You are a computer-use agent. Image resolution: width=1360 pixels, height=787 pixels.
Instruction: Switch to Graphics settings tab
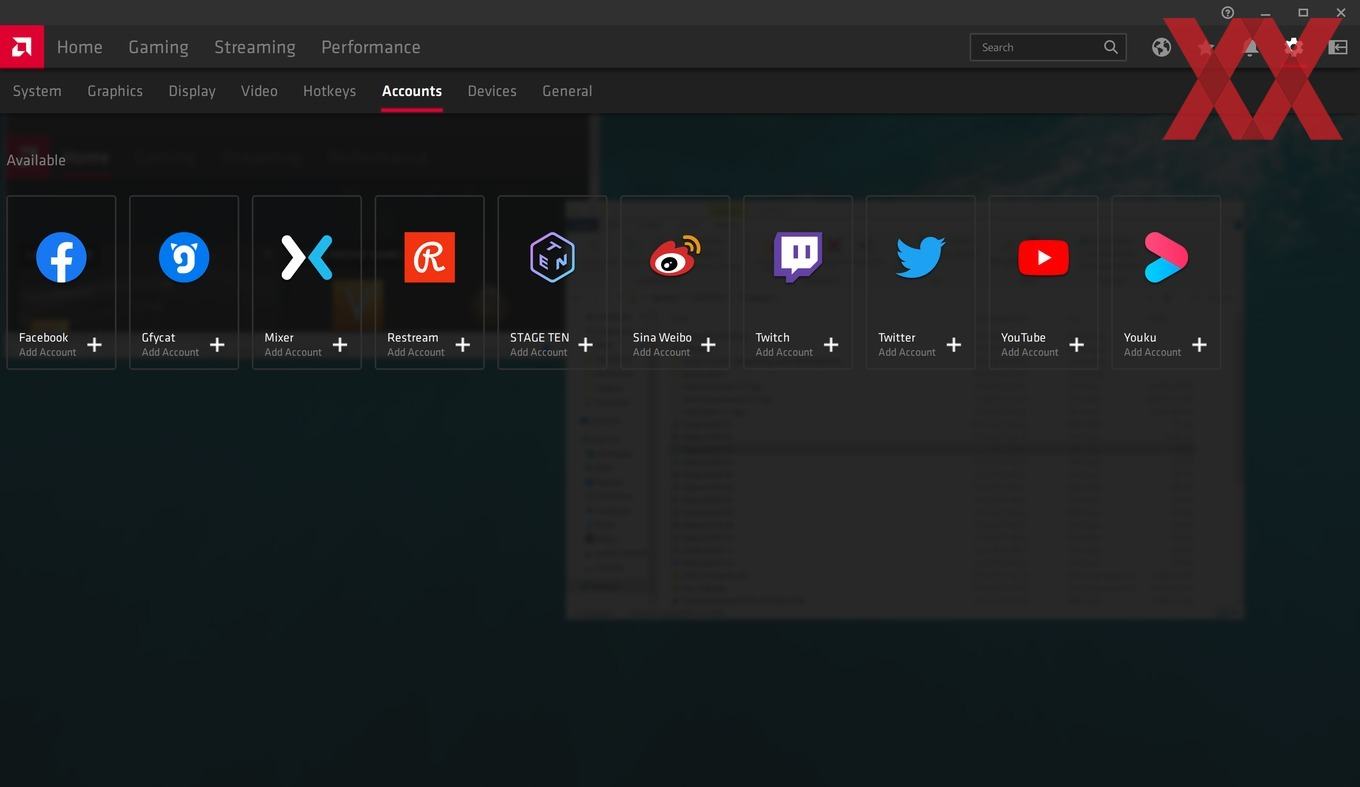(x=115, y=91)
